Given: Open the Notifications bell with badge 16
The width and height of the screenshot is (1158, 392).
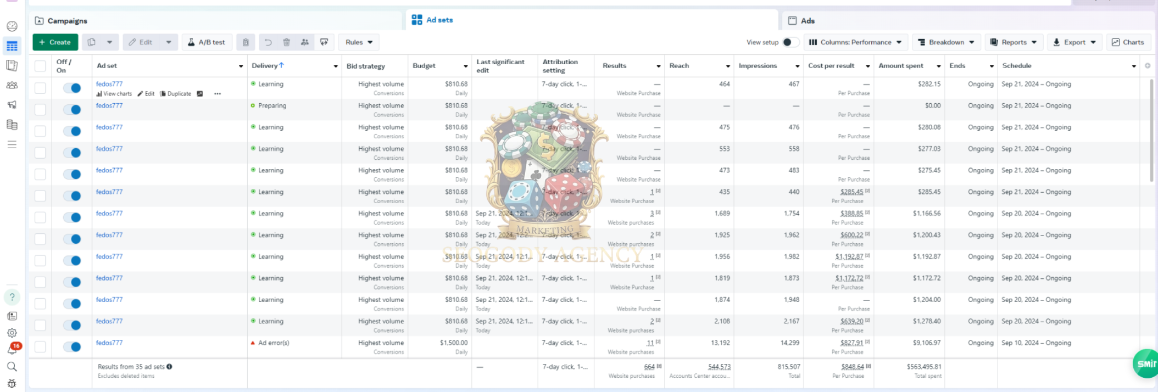Looking at the screenshot, I should tap(13, 349).
